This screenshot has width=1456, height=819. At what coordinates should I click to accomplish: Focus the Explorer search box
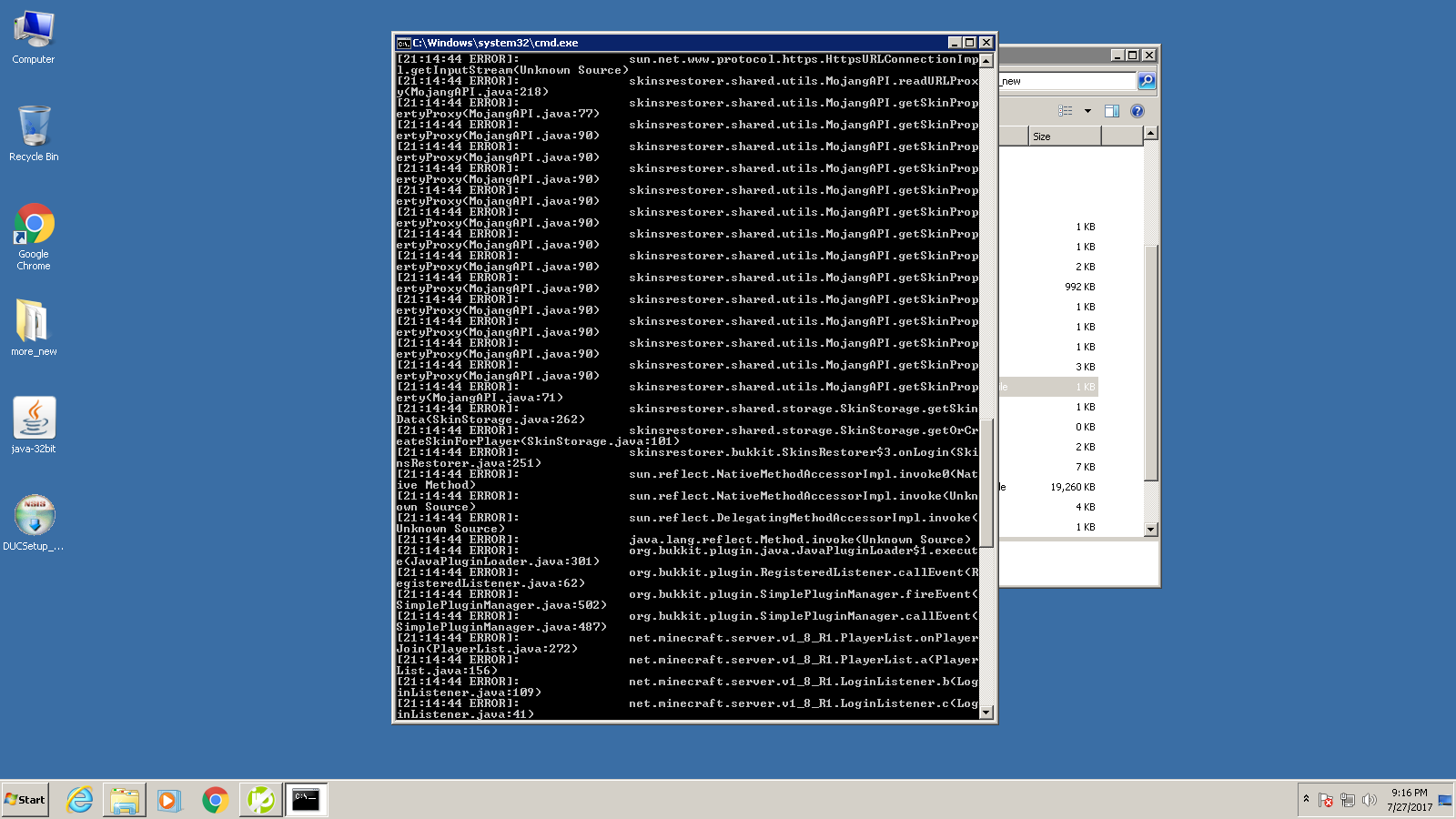click(x=1068, y=81)
